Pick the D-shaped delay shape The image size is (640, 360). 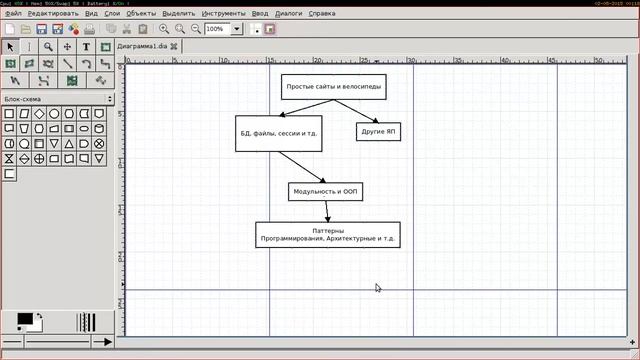pos(84,144)
